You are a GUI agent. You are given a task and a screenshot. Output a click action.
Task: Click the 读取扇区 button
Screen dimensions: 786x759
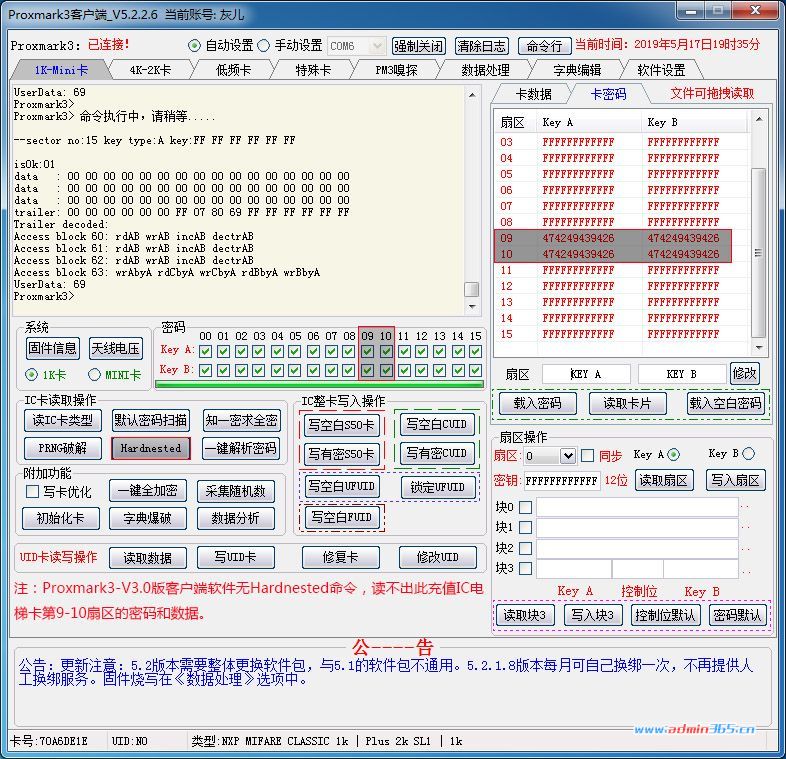click(x=664, y=480)
